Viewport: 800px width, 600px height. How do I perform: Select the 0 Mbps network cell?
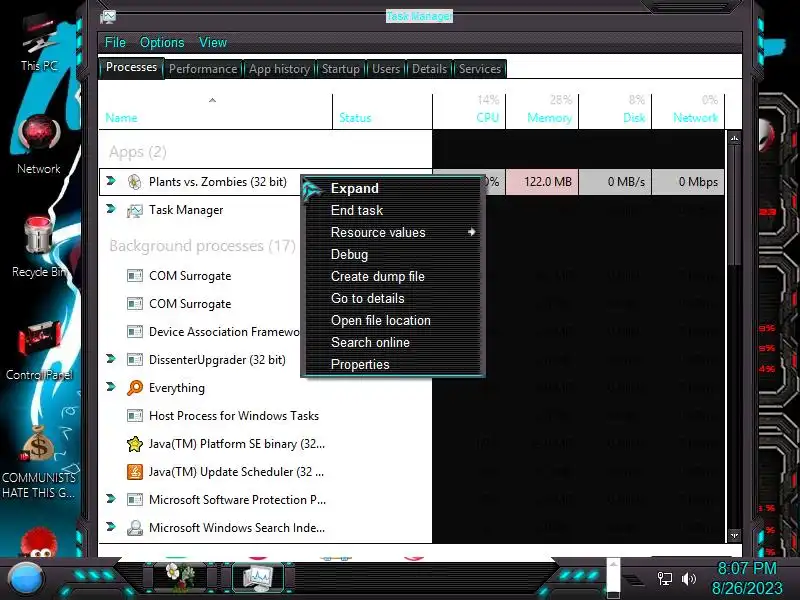(688, 182)
